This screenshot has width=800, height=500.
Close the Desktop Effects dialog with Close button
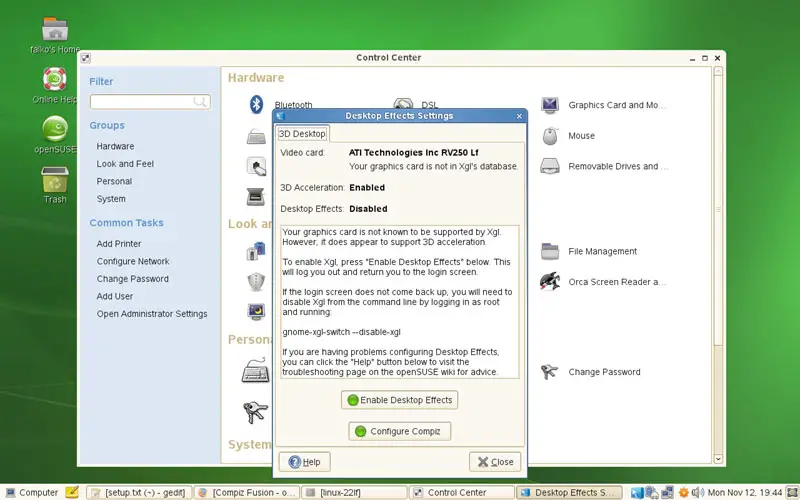click(x=495, y=462)
